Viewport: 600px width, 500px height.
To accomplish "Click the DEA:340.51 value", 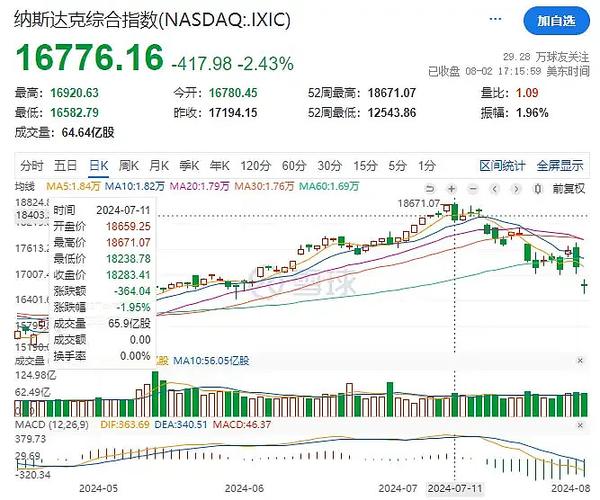I will [x=181, y=425].
